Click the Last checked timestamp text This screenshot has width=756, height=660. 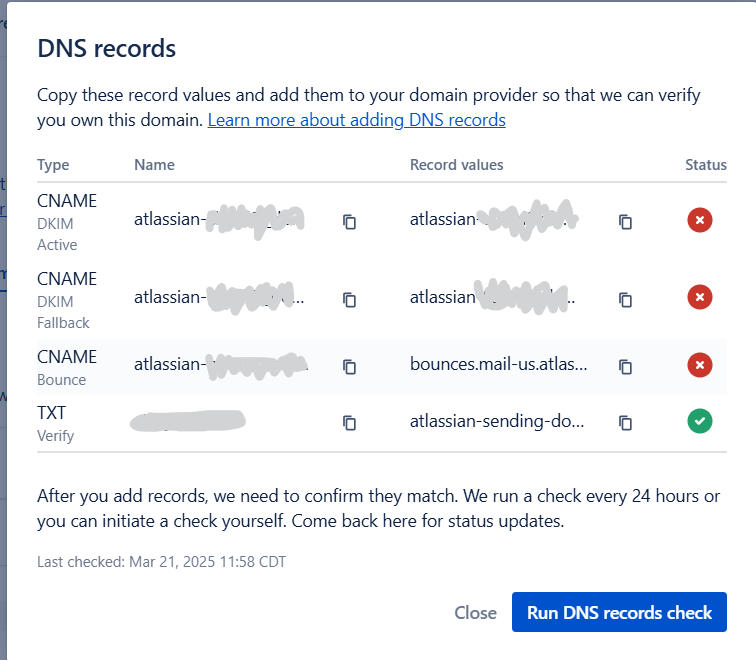162,562
